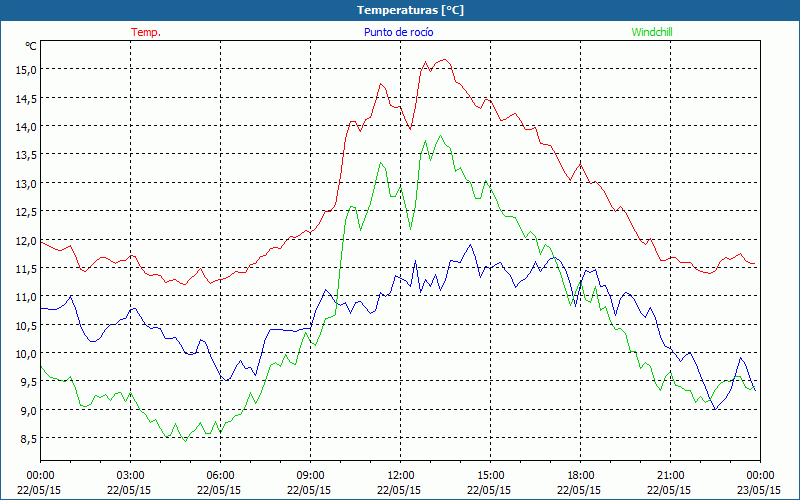The width and height of the screenshot is (800, 500).
Task: Click the 12:00 time axis label
Action: [401, 476]
